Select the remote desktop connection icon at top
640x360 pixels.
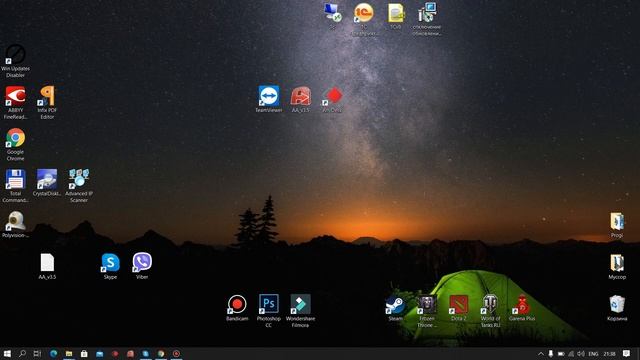coord(332,16)
